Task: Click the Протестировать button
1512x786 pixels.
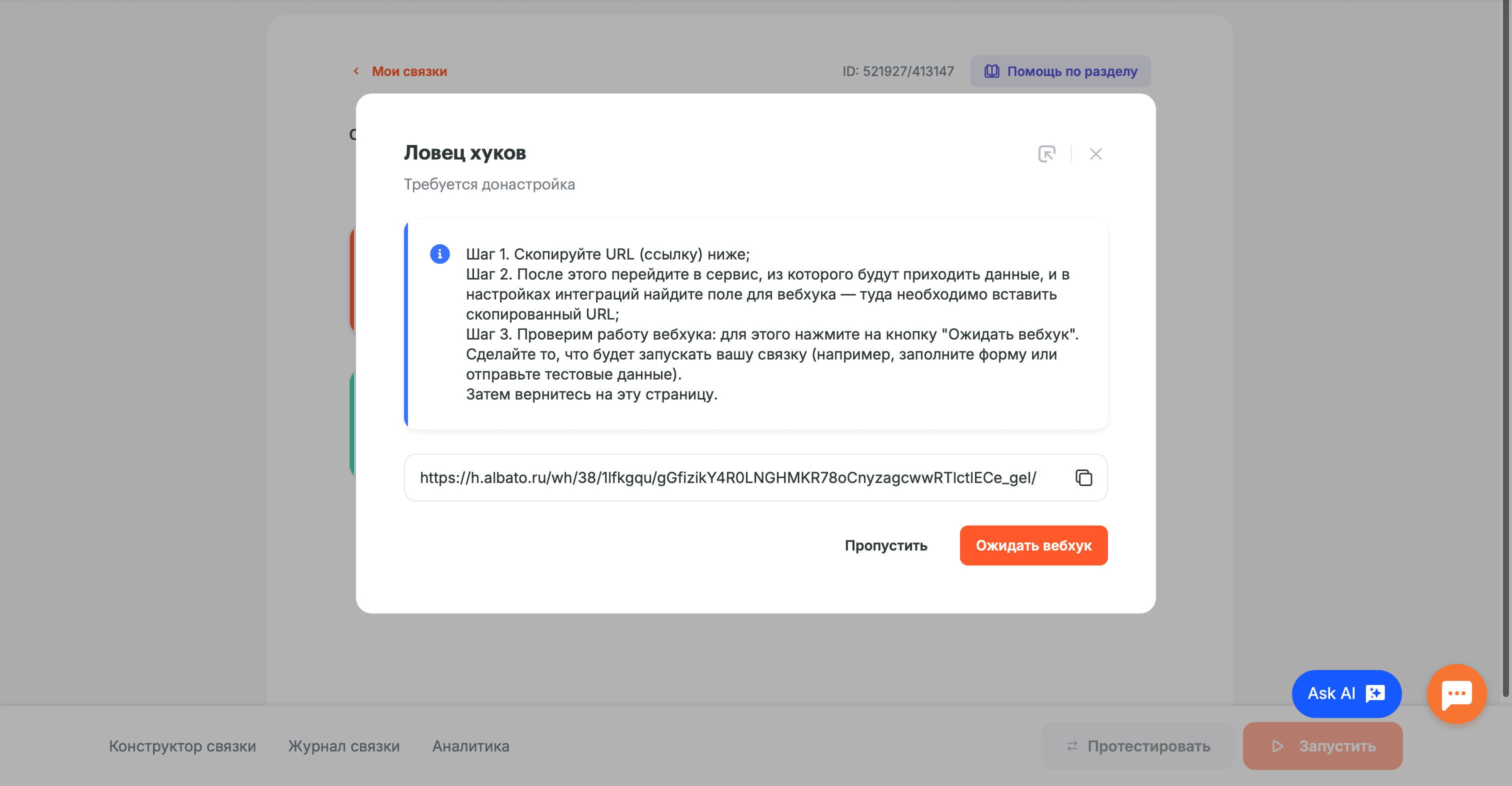Action: (1137, 746)
